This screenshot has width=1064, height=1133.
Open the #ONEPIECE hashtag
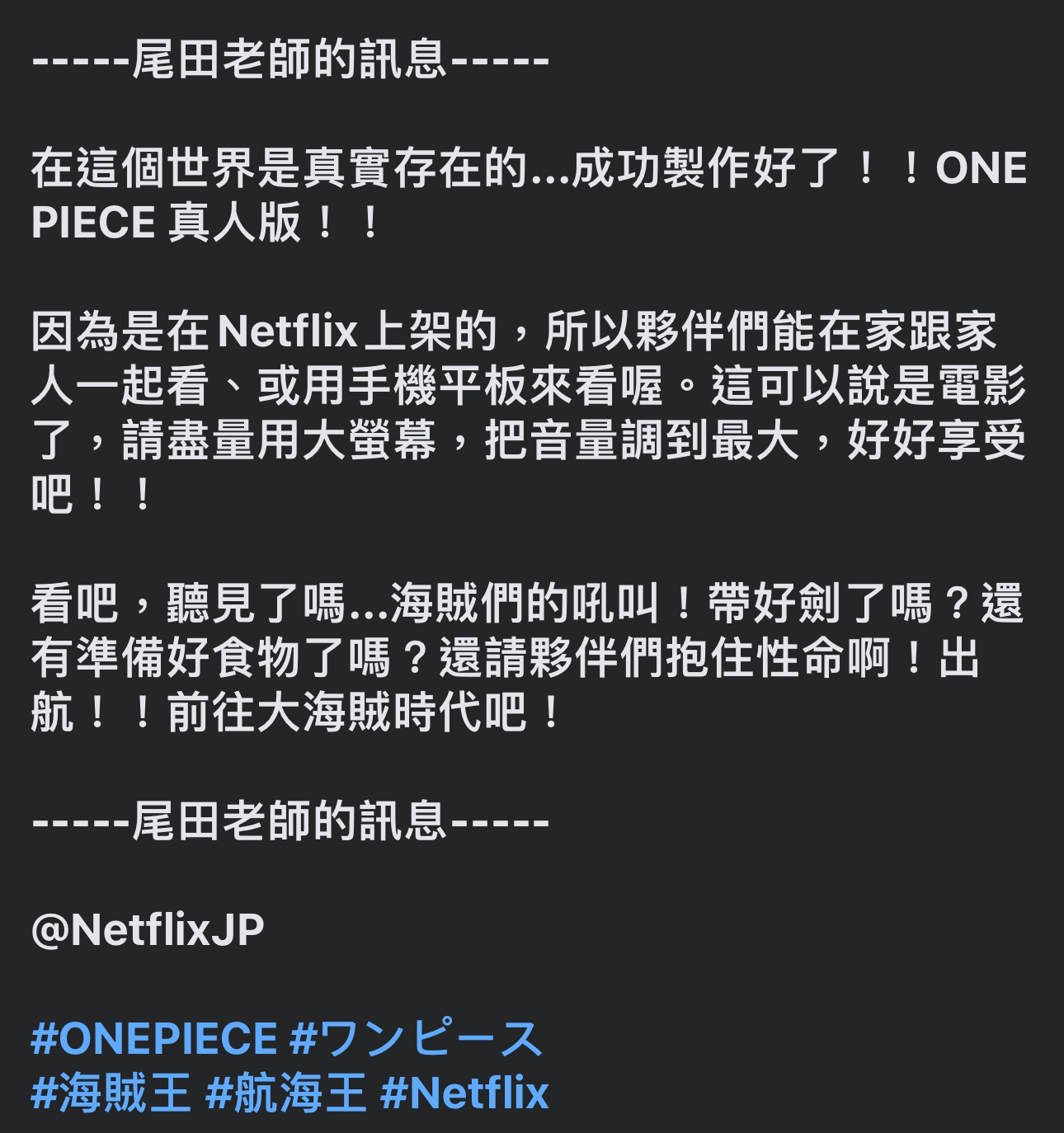(x=153, y=1038)
